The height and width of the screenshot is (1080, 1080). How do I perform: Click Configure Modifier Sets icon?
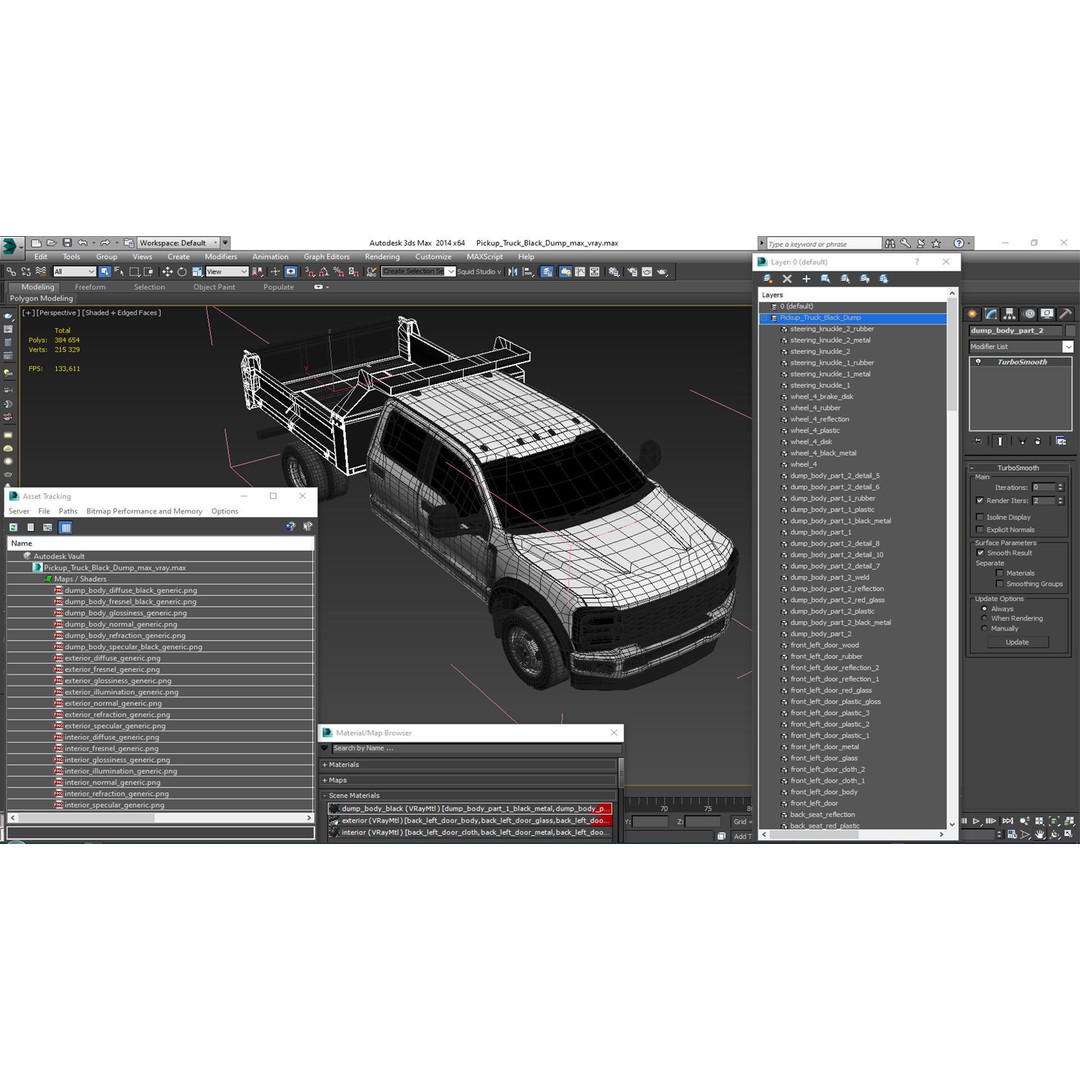click(1061, 441)
